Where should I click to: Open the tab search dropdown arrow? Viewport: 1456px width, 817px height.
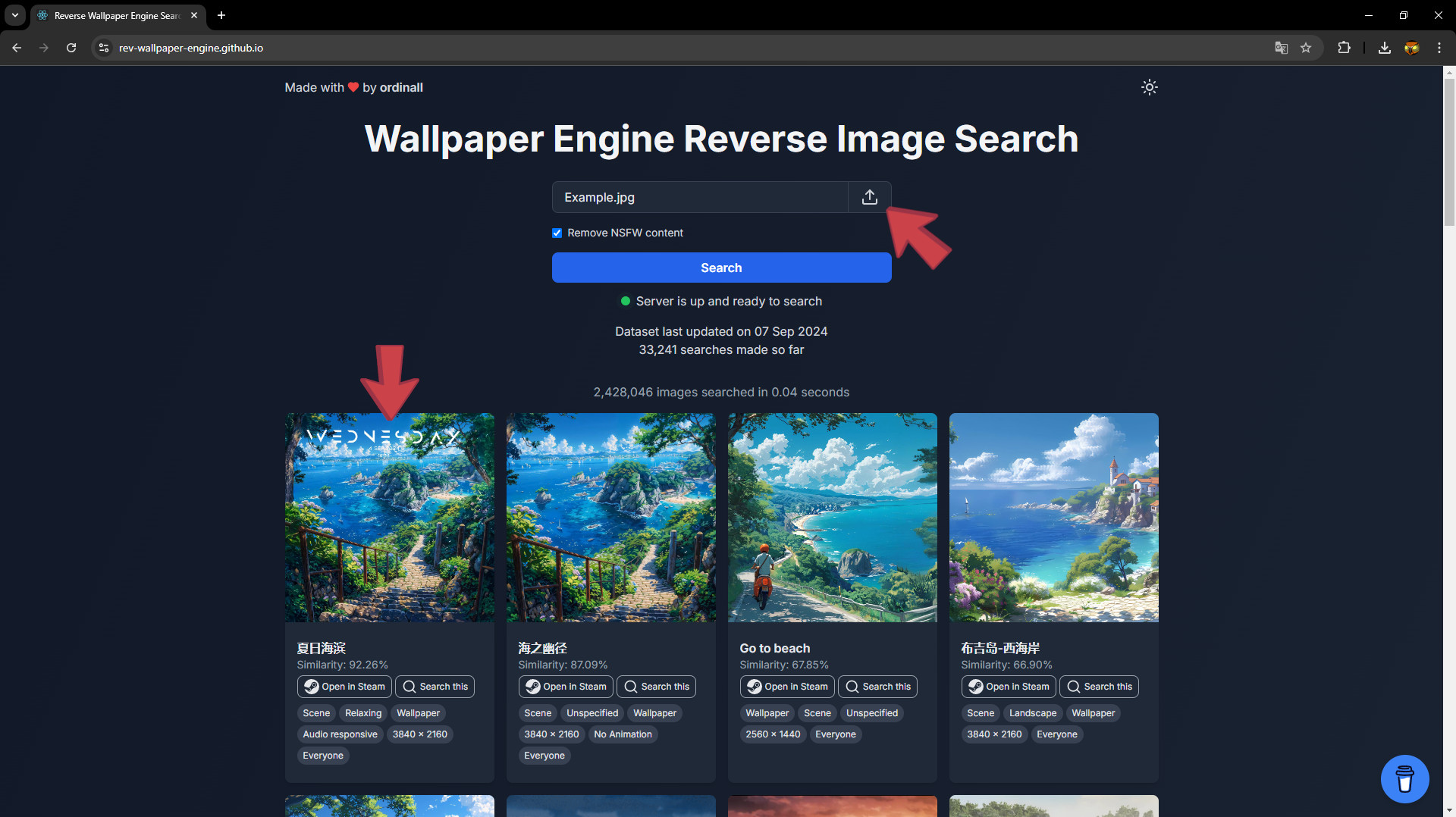(x=15, y=15)
